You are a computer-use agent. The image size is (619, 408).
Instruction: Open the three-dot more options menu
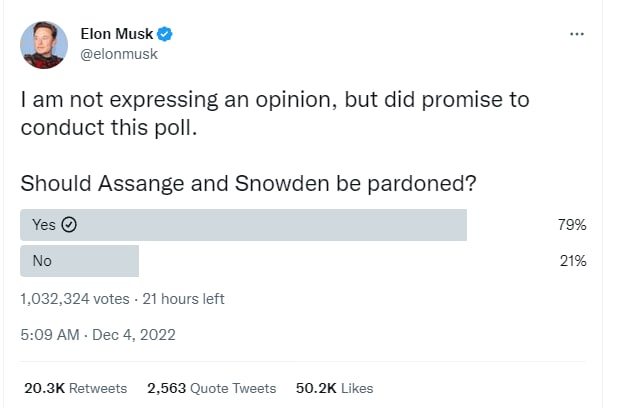[x=576, y=34]
